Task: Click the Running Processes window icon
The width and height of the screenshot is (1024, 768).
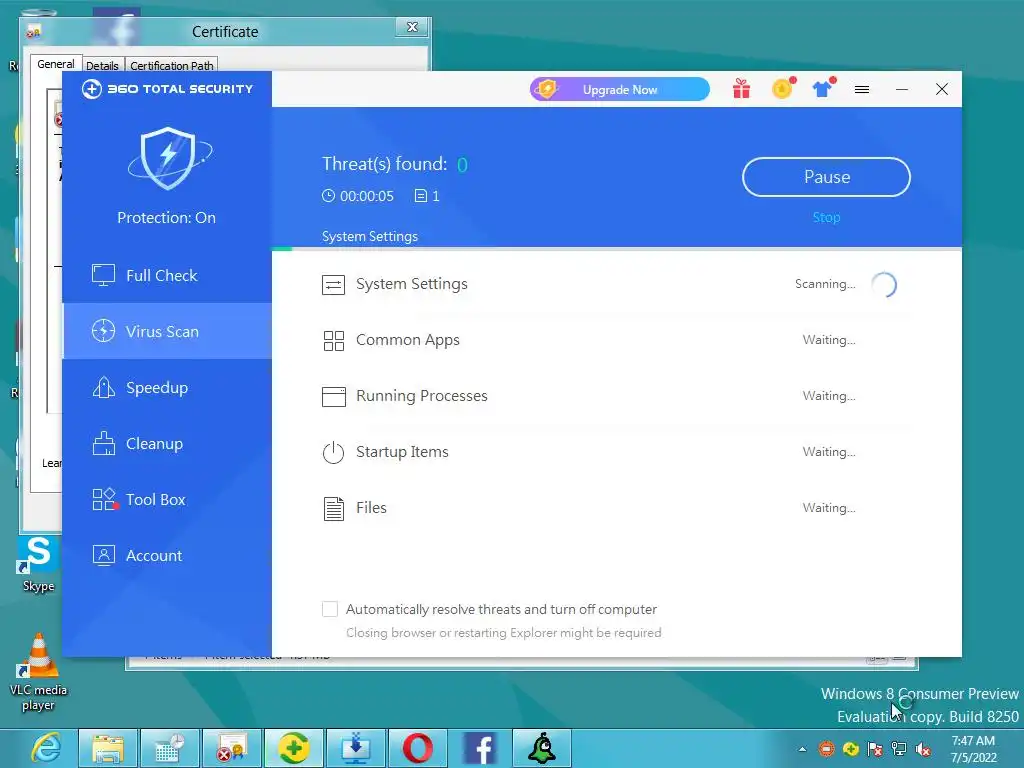Action: 333,396
